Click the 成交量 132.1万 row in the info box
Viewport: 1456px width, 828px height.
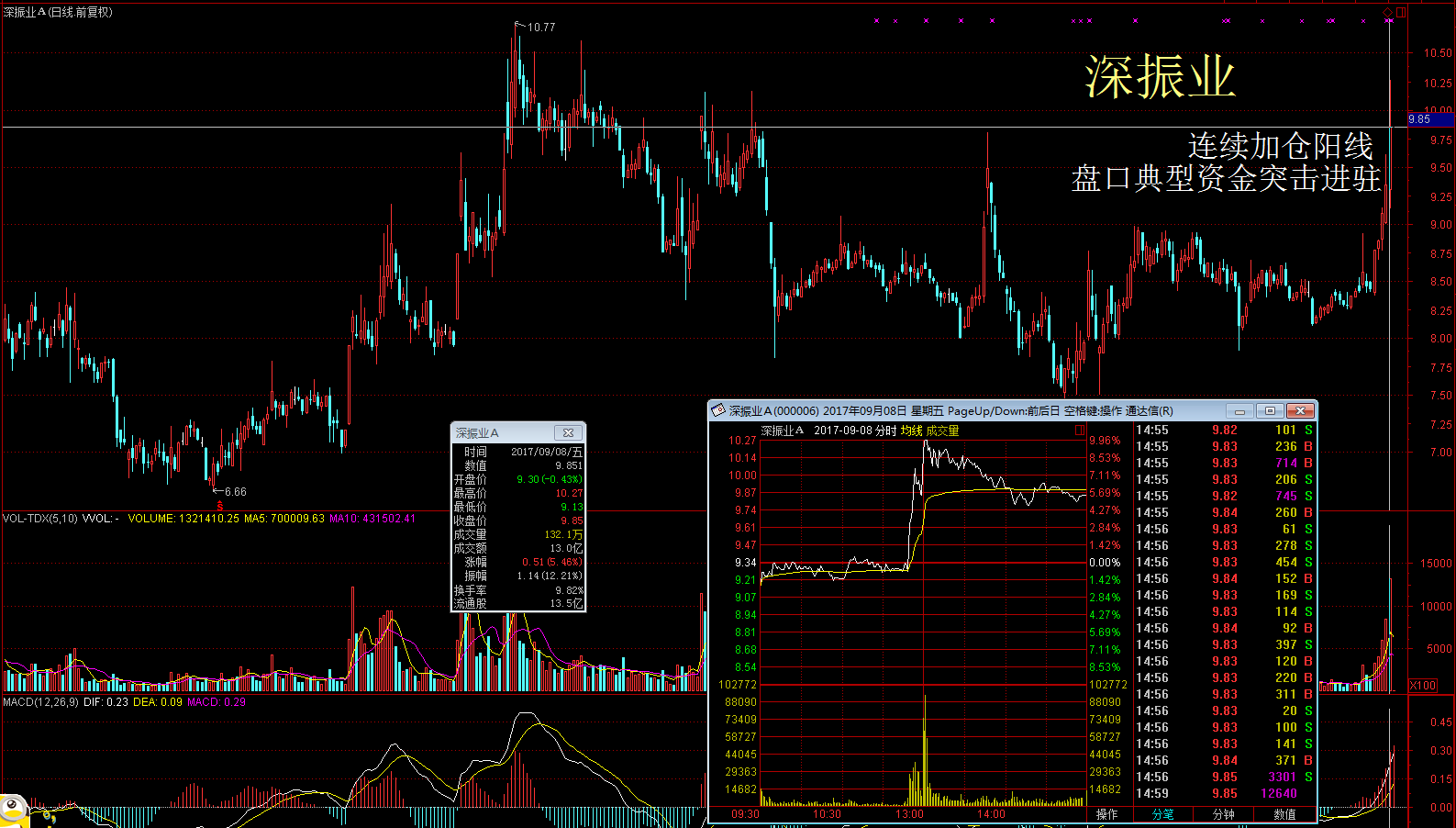pyautogui.click(x=518, y=534)
